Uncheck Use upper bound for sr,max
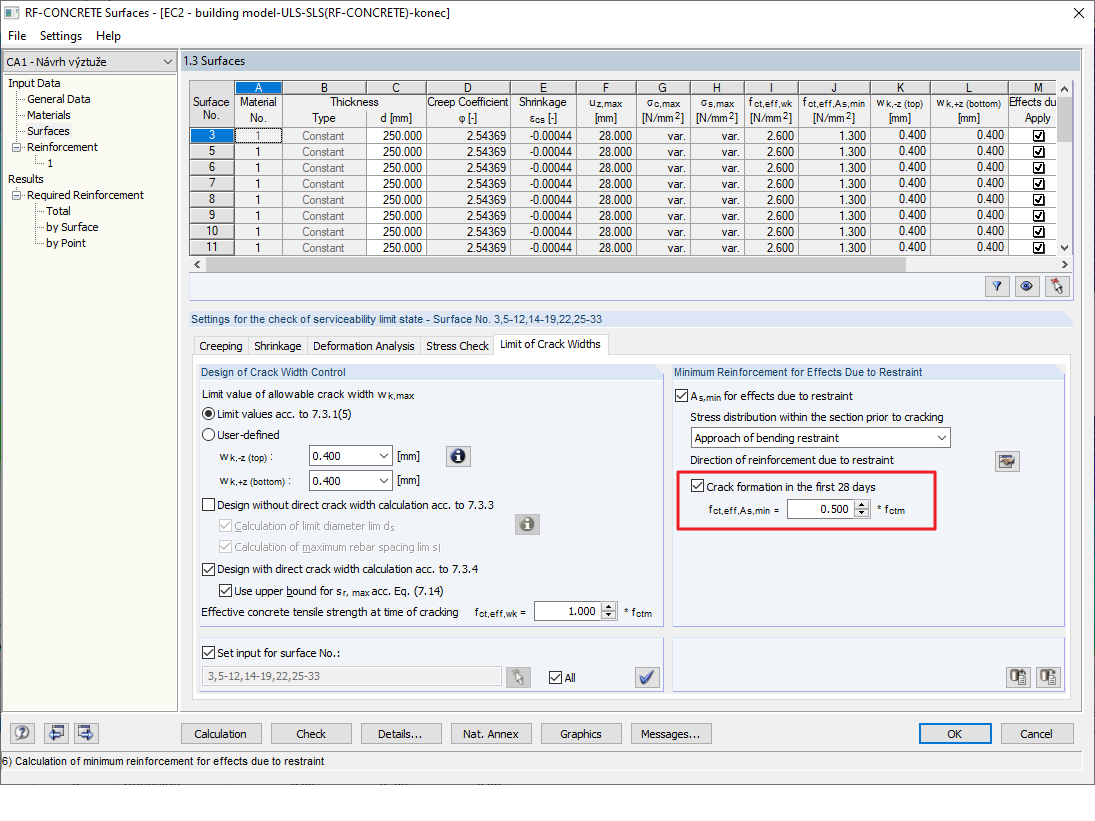Image resolution: width=1095 pixels, height=821 pixels. coord(227,590)
